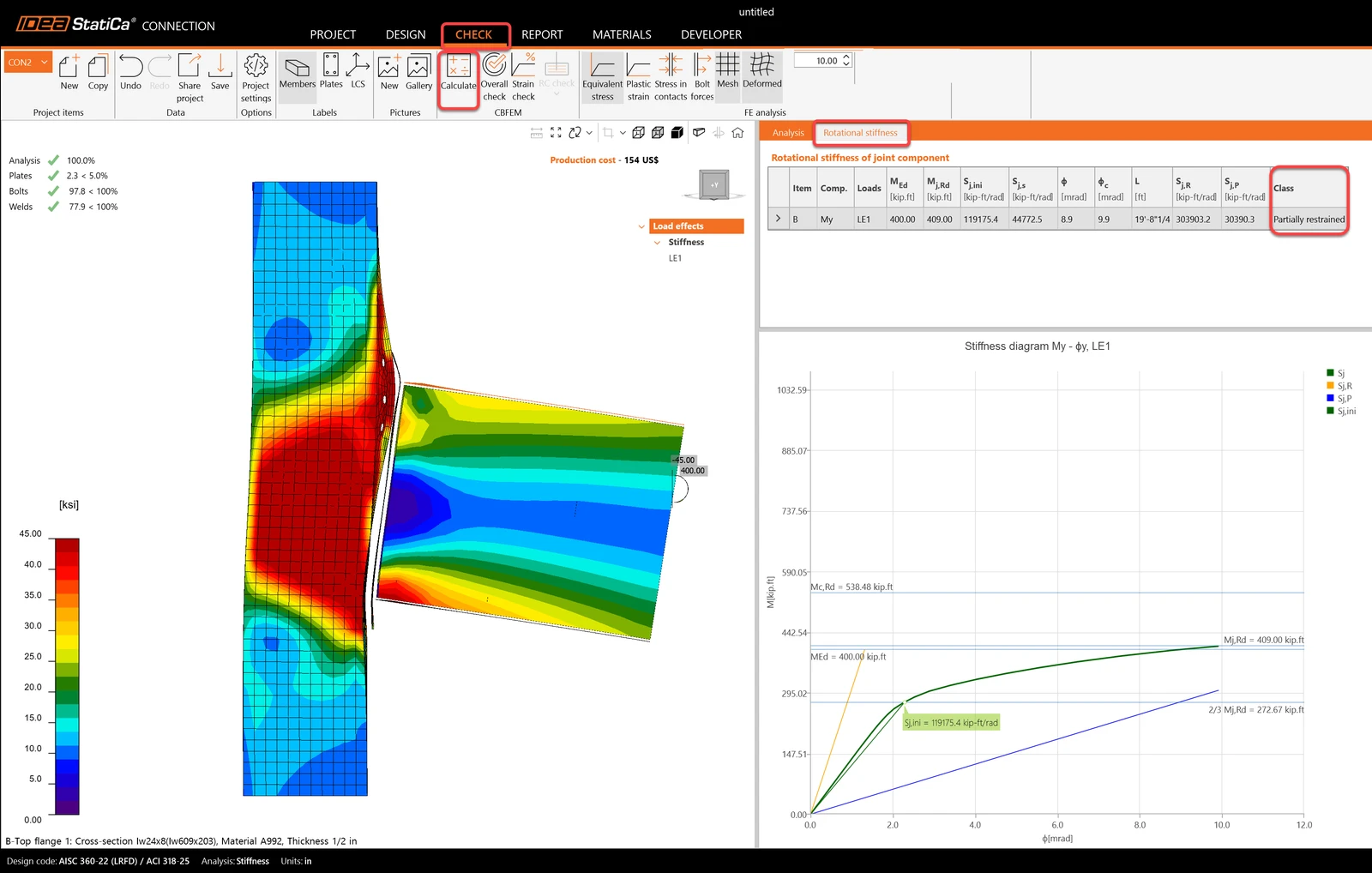Click the Loads column header

pos(869,188)
